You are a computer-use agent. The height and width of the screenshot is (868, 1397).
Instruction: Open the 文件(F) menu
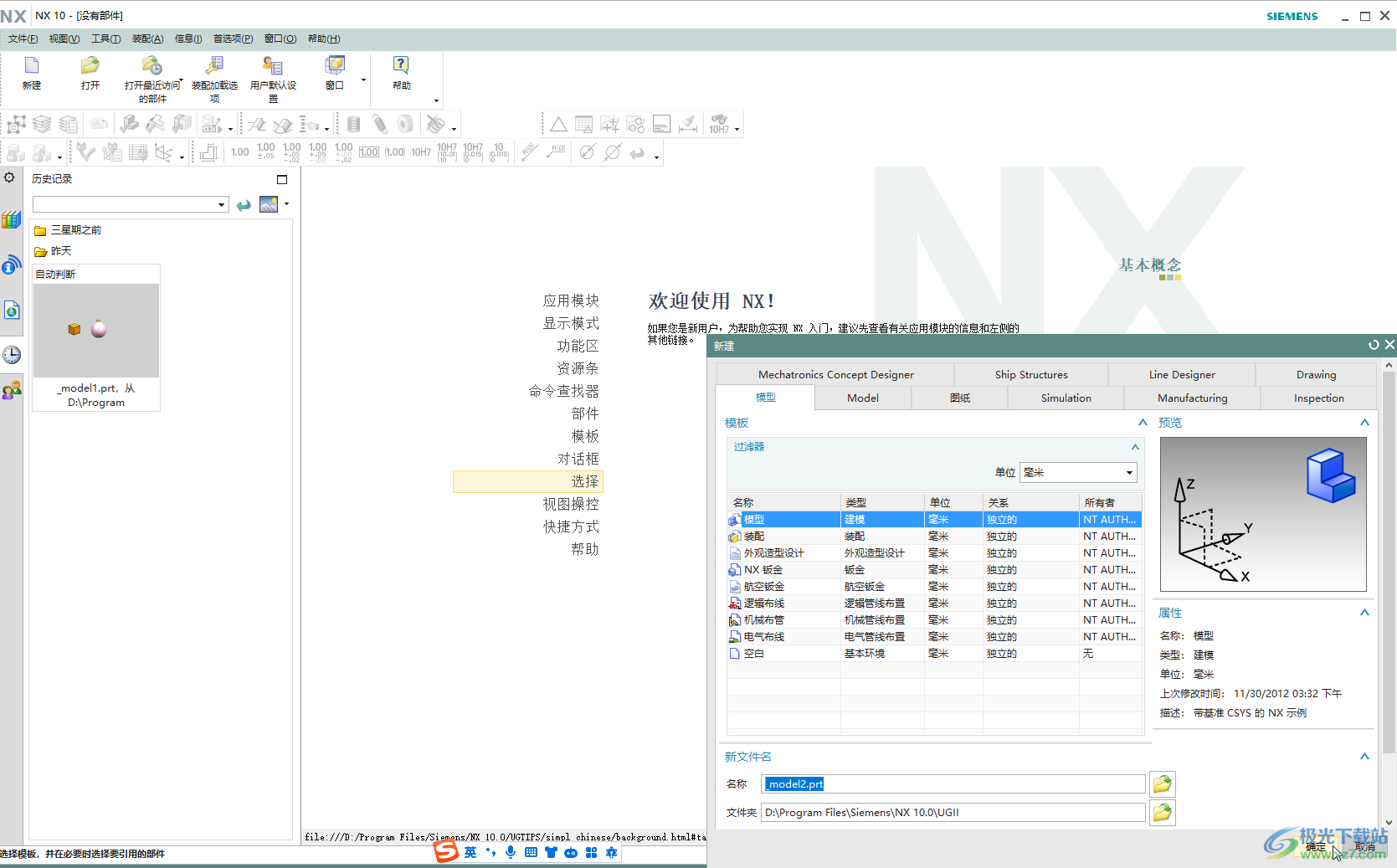click(x=23, y=39)
